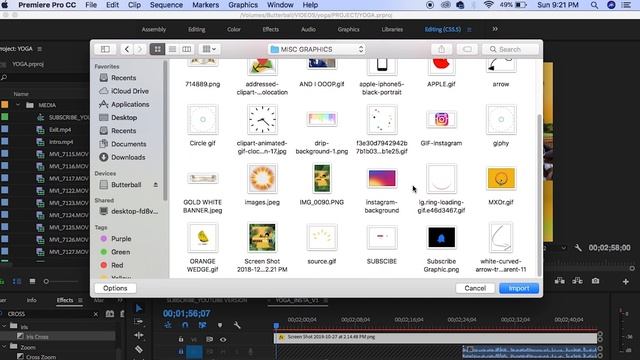Click the Edit Tags button in dialog
Viewport: 640px width, 360px height.
467,49
